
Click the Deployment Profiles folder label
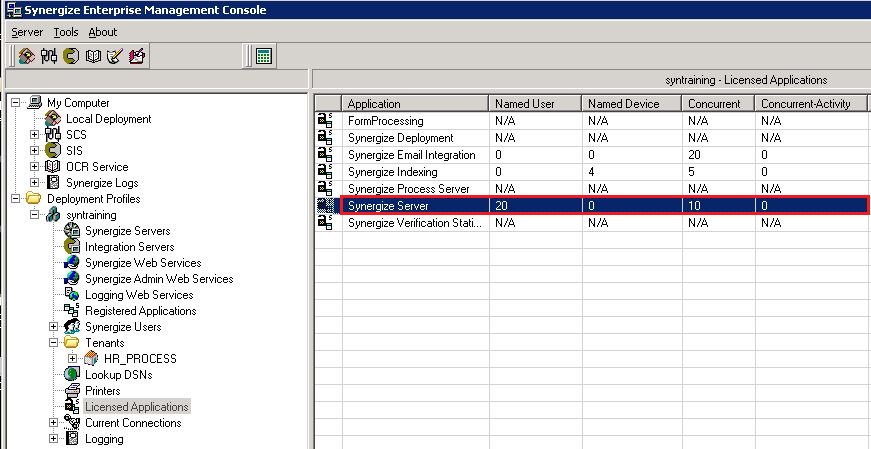(x=93, y=198)
